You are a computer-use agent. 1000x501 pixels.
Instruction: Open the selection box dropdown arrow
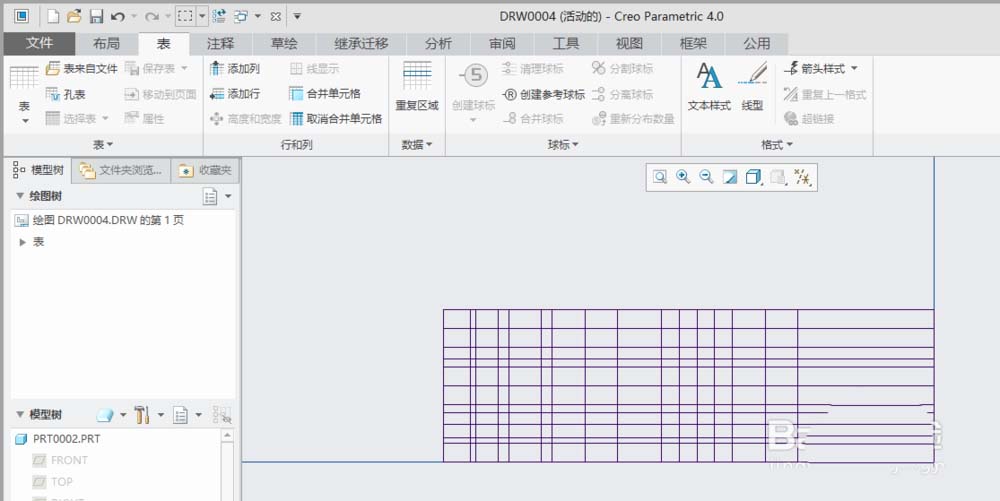point(202,16)
